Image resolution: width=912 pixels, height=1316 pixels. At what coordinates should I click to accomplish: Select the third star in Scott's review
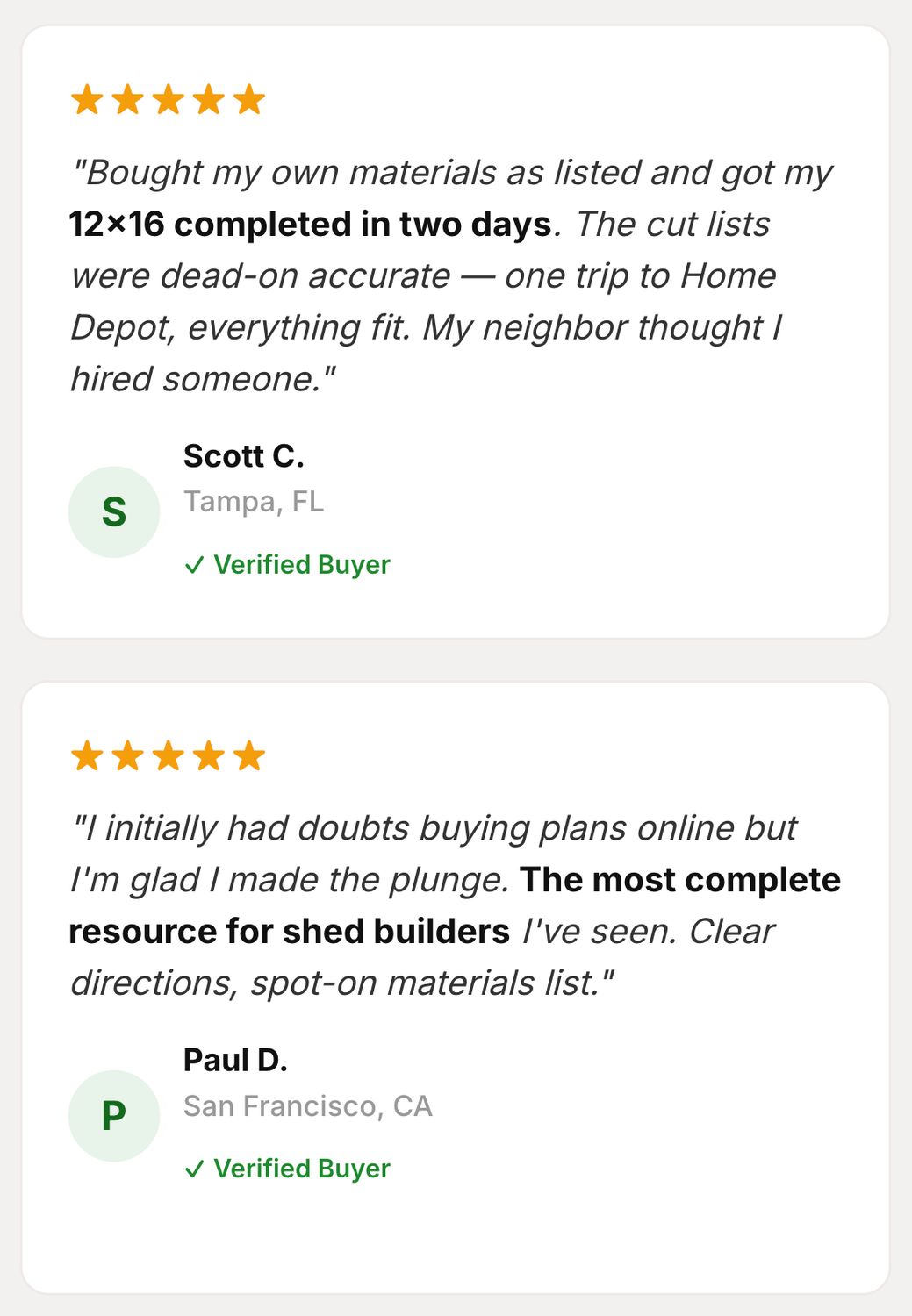[x=168, y=100]
